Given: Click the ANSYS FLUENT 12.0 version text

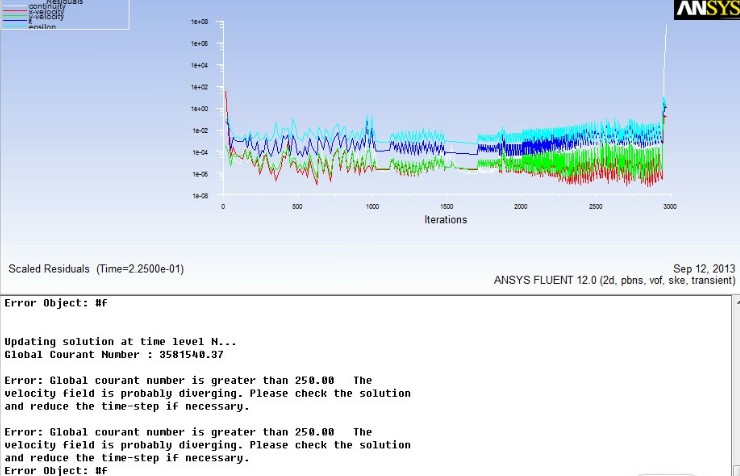Looking at the screenshot, I should (614, 280).
